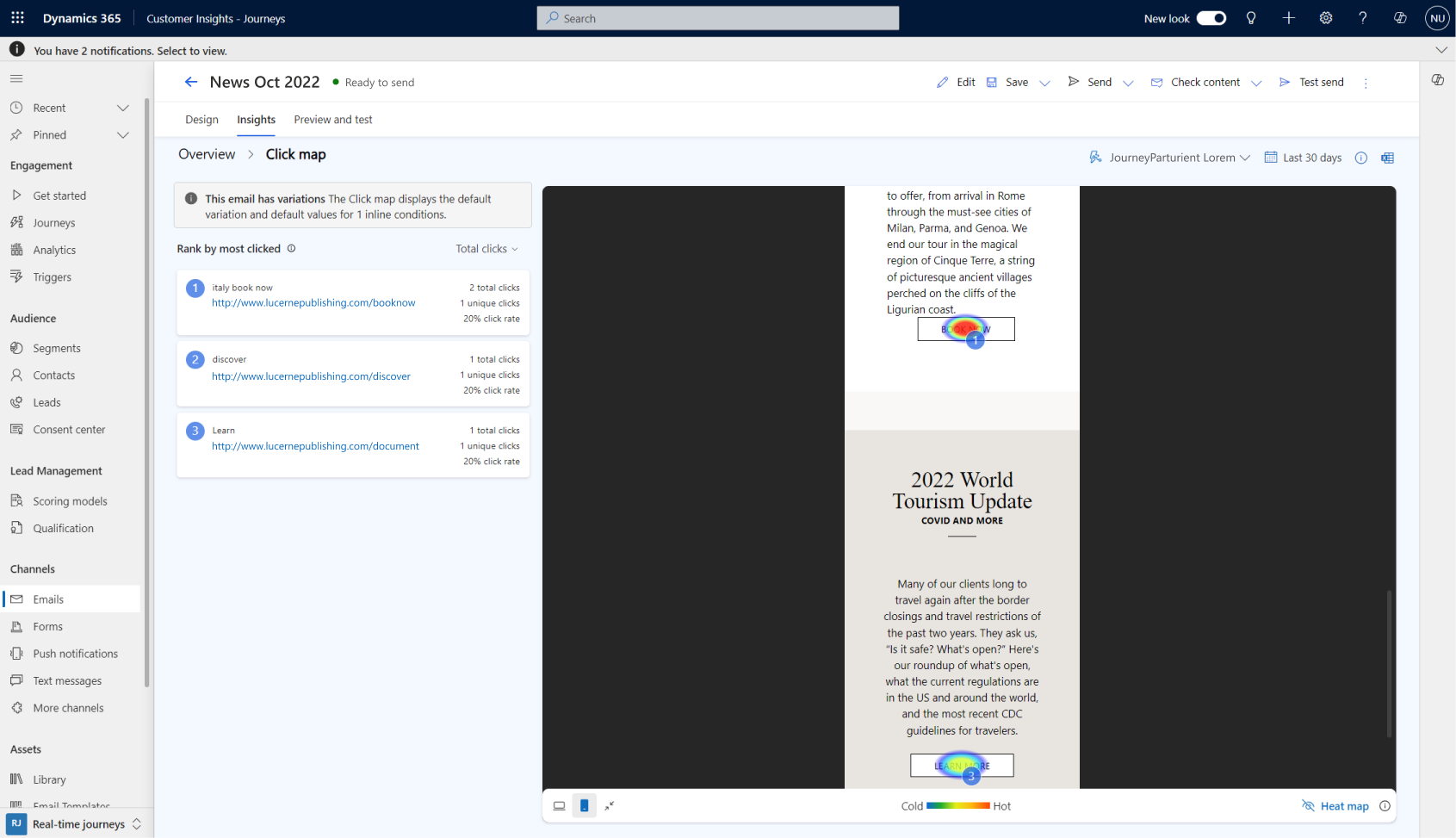The height and width of the screenshot is (838, 1456).
Task: Click the Overview breadcrumb link
Action: 207,154
